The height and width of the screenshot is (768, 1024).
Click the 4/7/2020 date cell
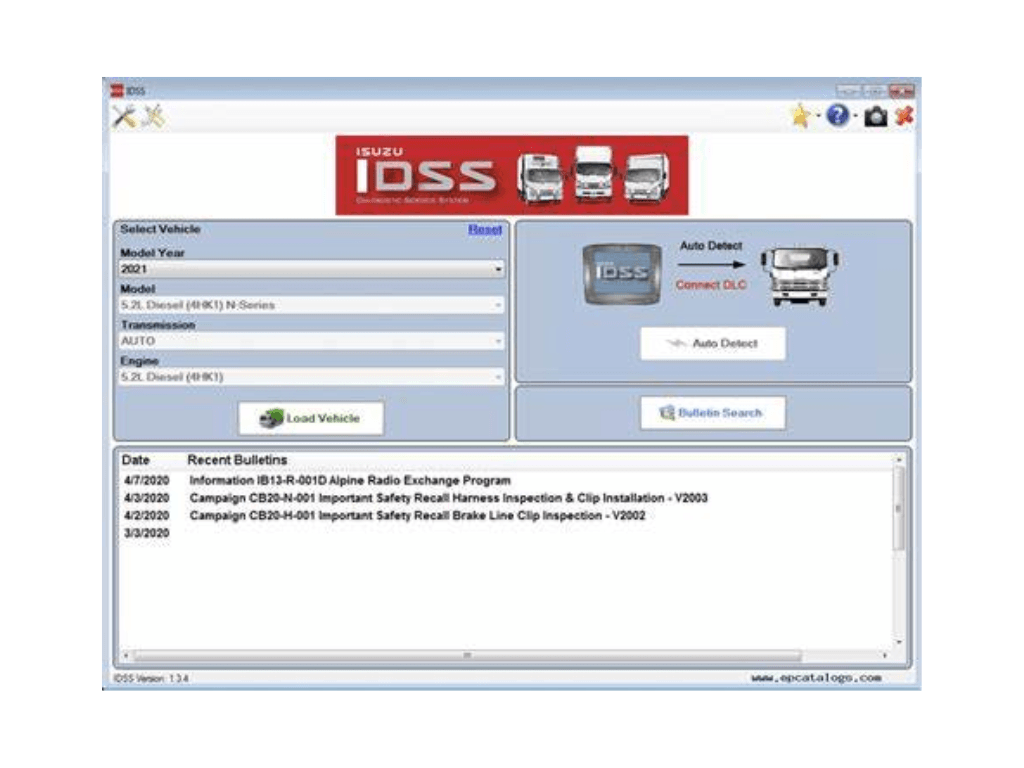146,481
